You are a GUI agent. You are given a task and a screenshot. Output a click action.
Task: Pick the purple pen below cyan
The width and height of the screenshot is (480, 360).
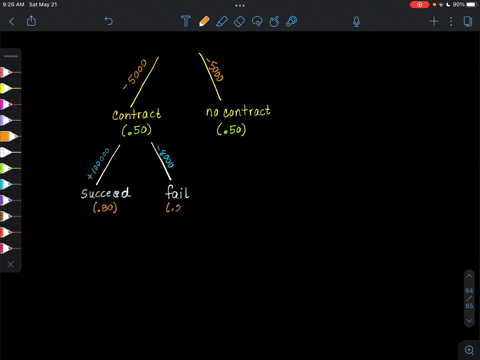coord(10,200)
